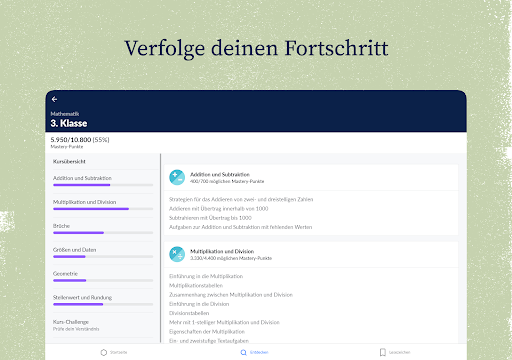Open the Entdecken tab
Viewport: 512px width, 360px height.
pos(254,352)
